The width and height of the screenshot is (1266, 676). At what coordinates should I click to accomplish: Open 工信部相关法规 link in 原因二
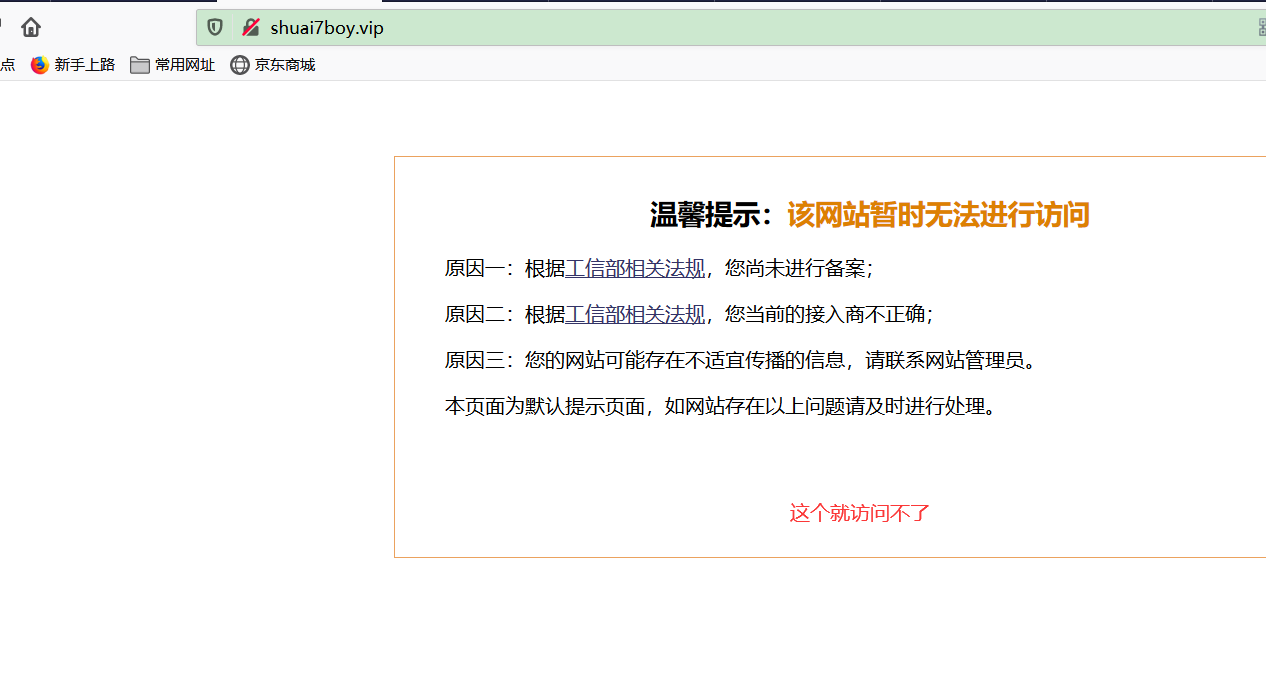(x=635, y=314)
